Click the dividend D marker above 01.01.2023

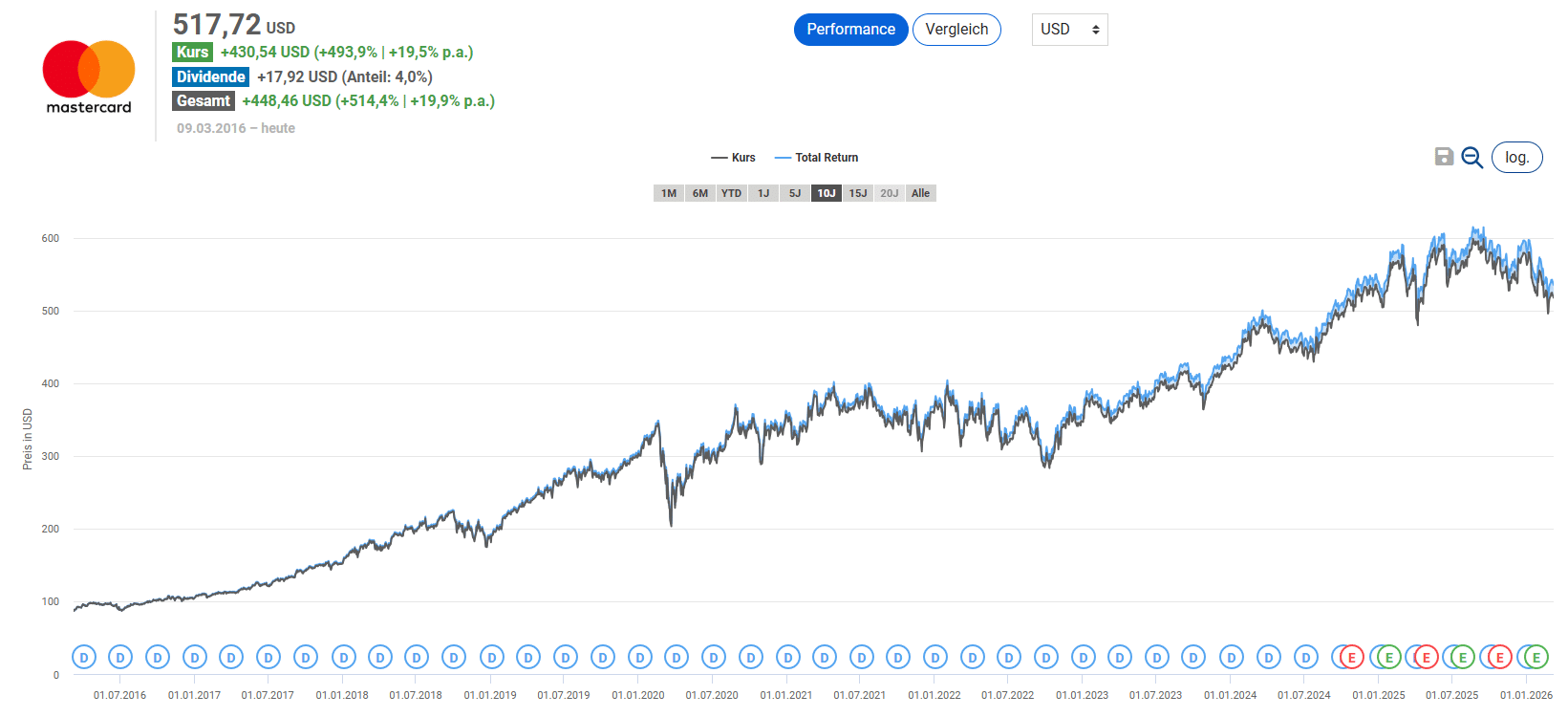(1083, 658)
